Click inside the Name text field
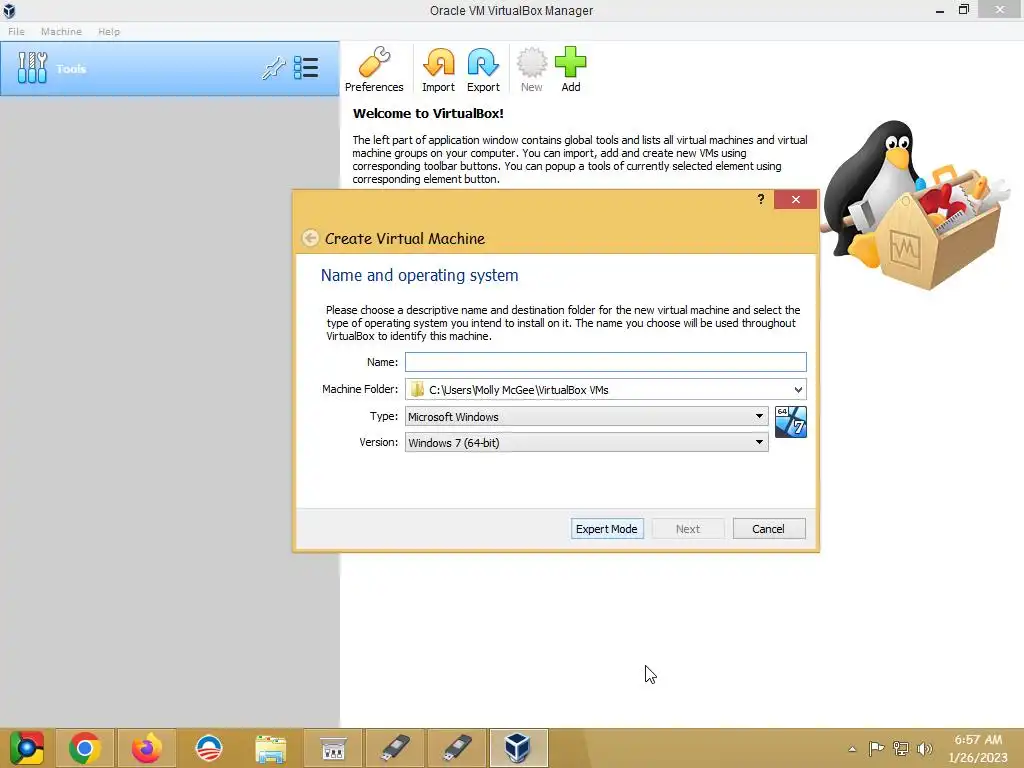Viewport: 1024px width, 768px height. [x=605, y=362]
